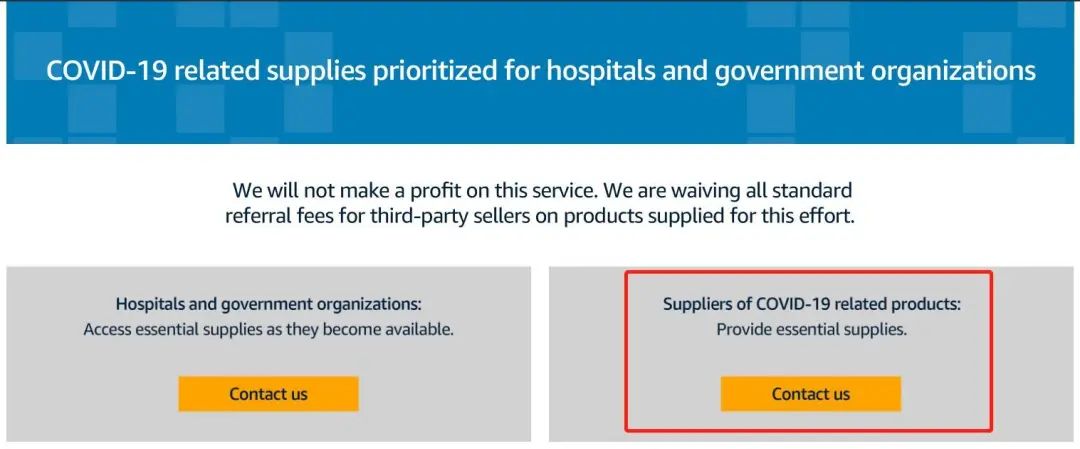Click the "Access essential supplies as they become available" text
This screenshot has height=449, width=1080.
[268, 329]
